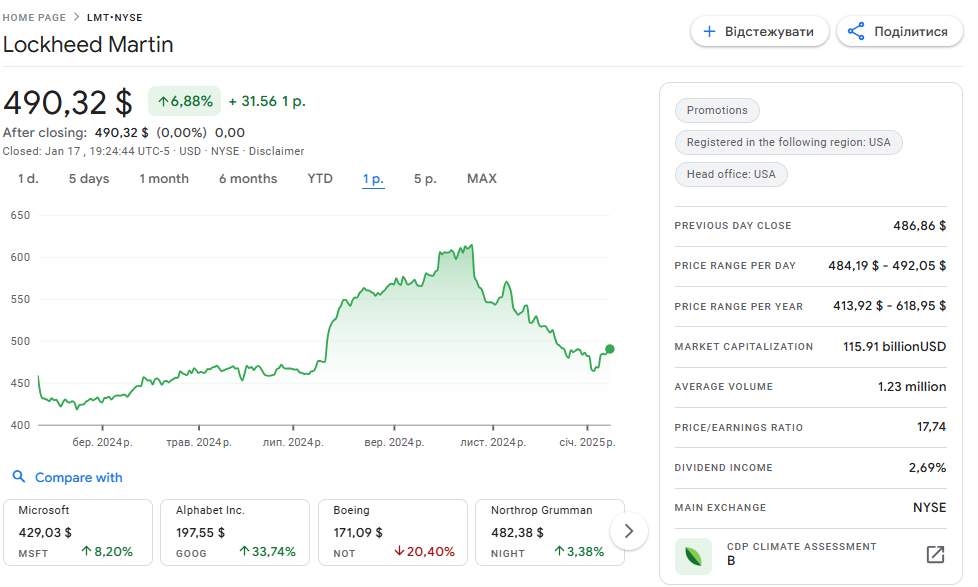This screenshot has width=978, height=587.
Task: Click the price/earnings ratio value 17,74
Action: (931, 427)
